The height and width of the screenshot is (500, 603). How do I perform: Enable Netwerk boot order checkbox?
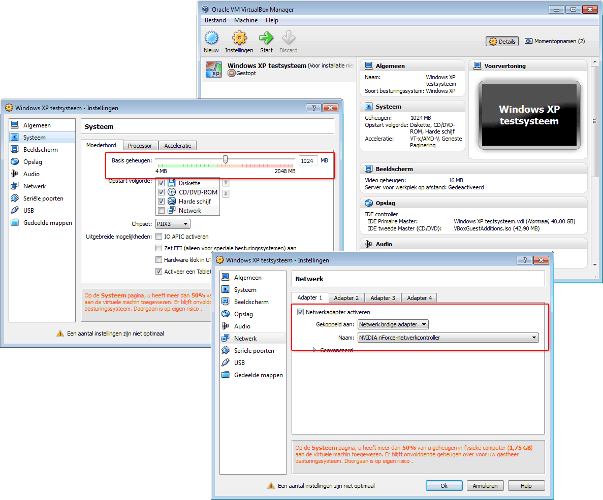161,210
